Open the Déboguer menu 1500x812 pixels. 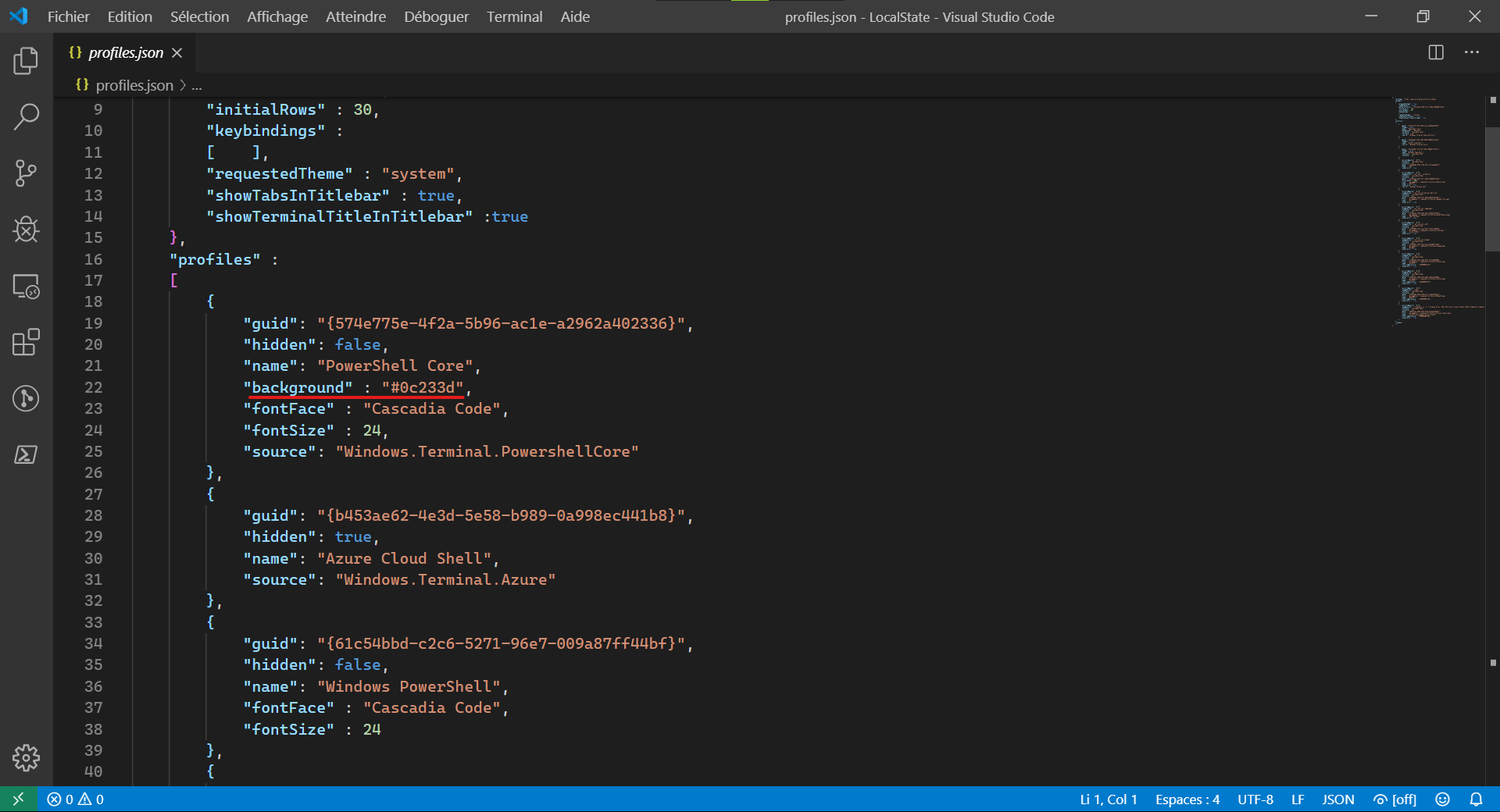pyautogui.click(x=435, y=16)
